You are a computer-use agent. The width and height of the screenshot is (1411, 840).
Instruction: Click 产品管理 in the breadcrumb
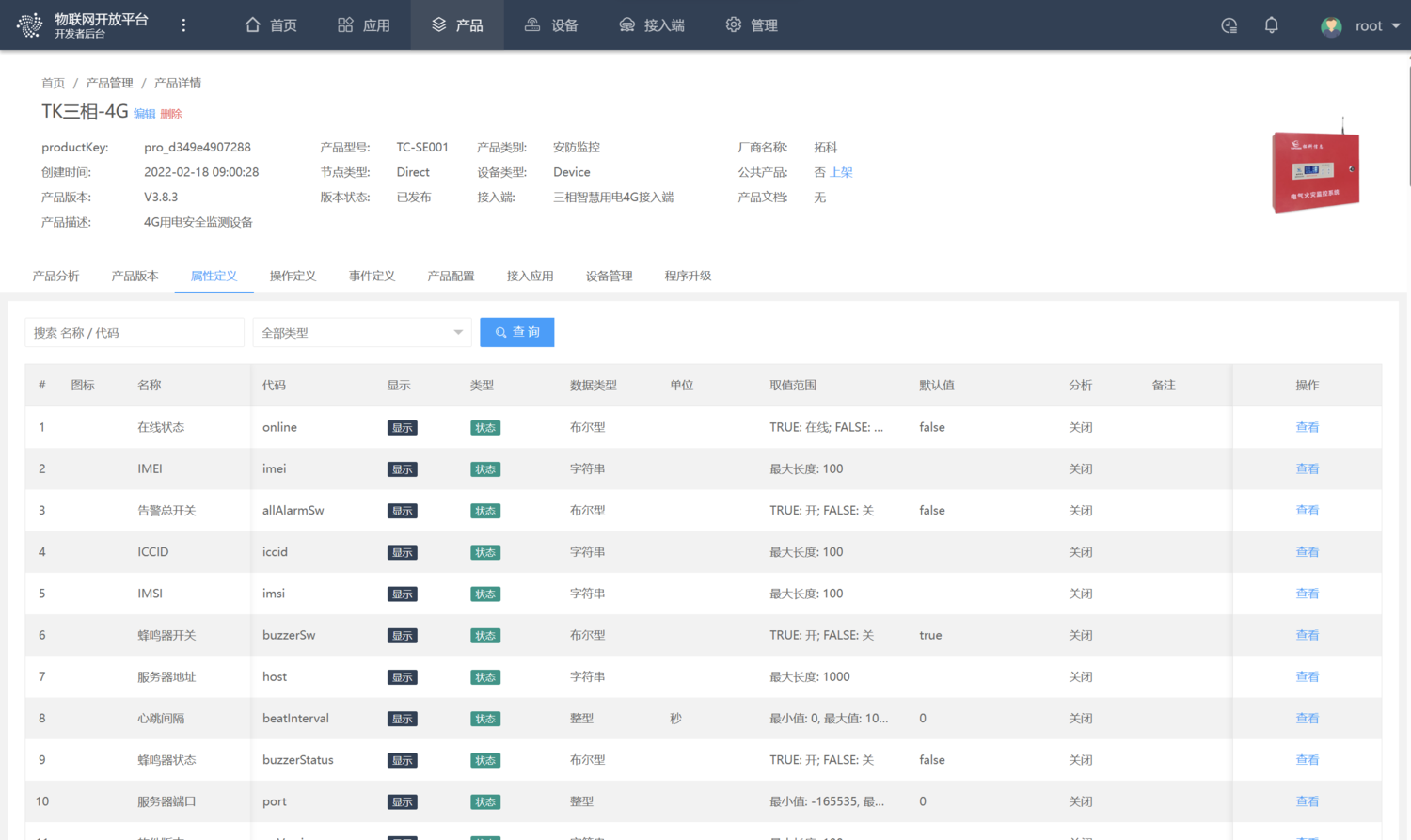(x=109, y=83)
